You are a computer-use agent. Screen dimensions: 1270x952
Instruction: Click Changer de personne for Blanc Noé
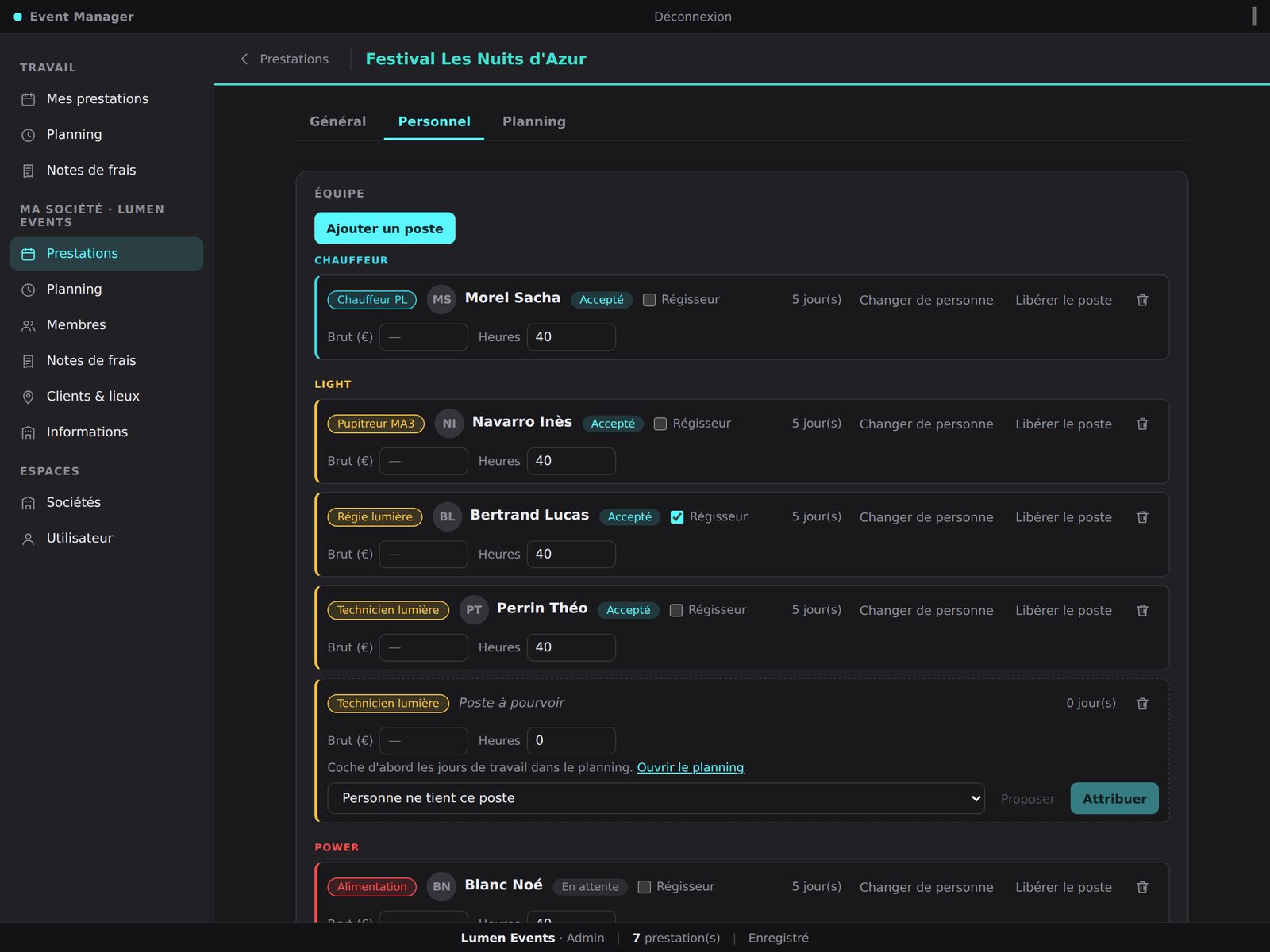click(926, 887)
